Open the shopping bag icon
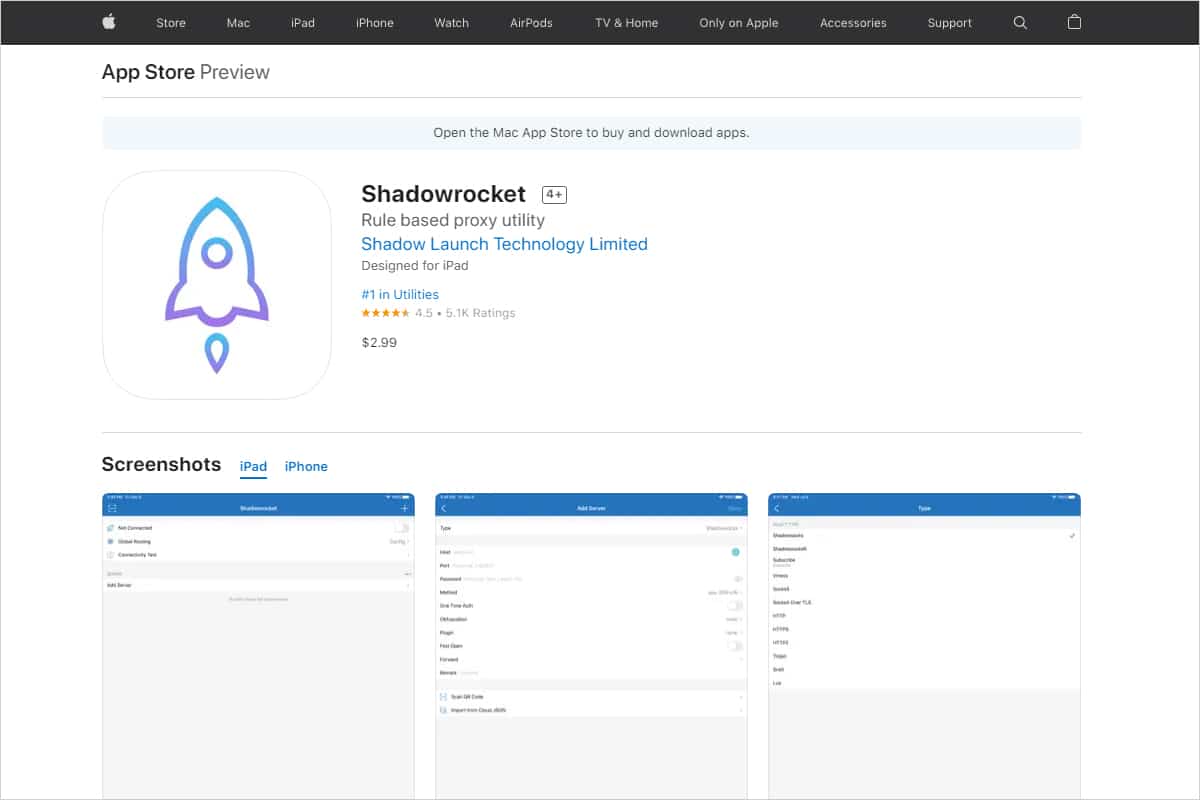1200x800 pixels. pyautogui.click(x=1074, y=21)
